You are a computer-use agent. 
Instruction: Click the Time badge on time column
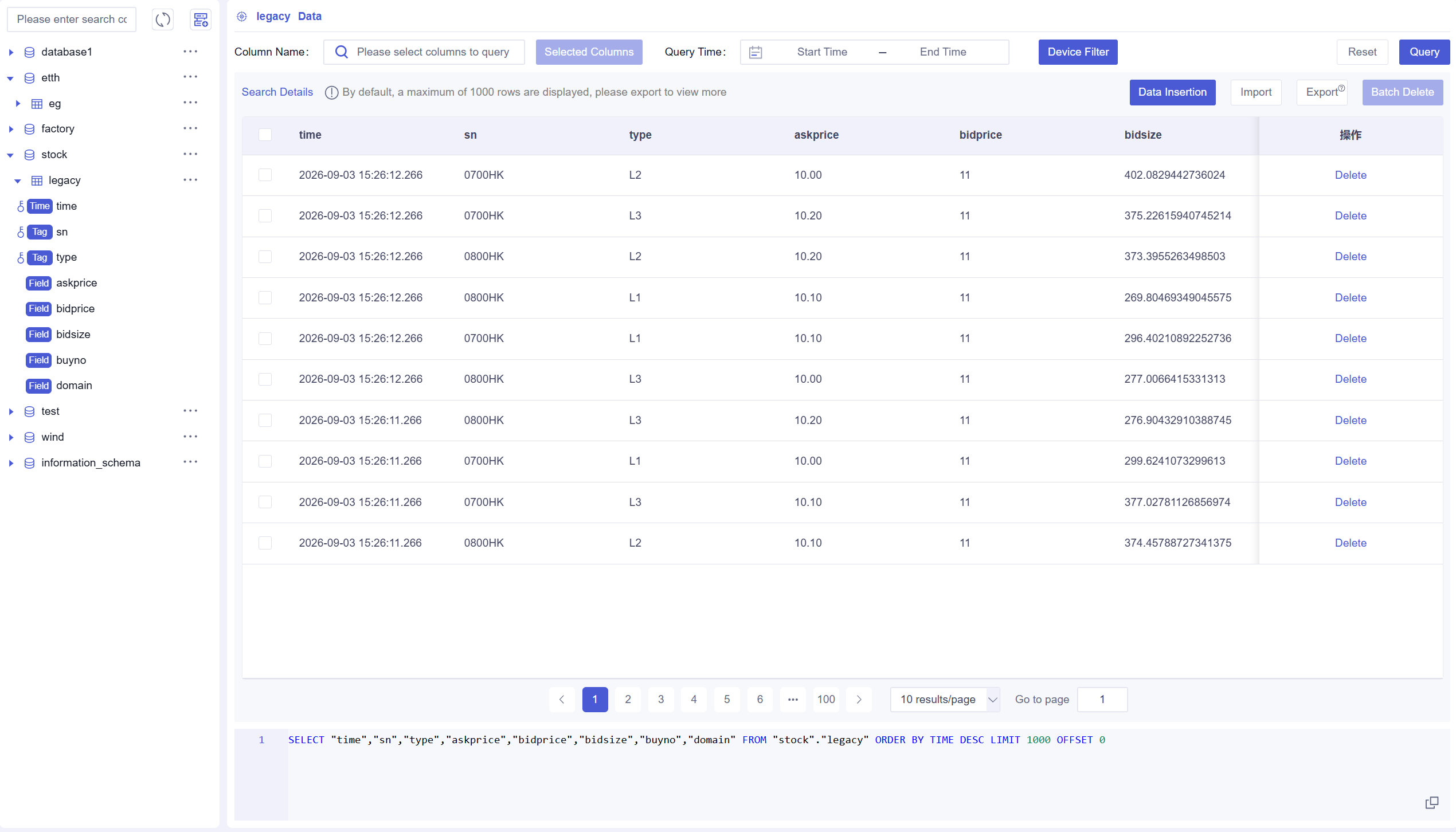coord(40,206)
